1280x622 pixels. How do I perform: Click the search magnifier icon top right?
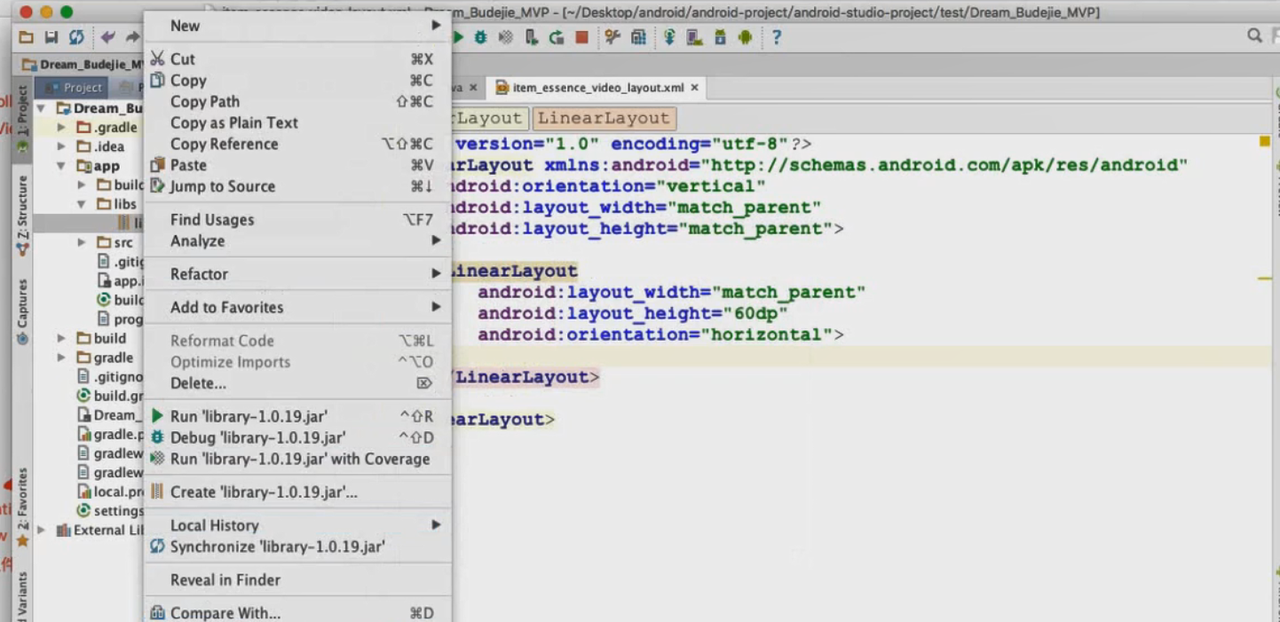[x=1254, y=36]
